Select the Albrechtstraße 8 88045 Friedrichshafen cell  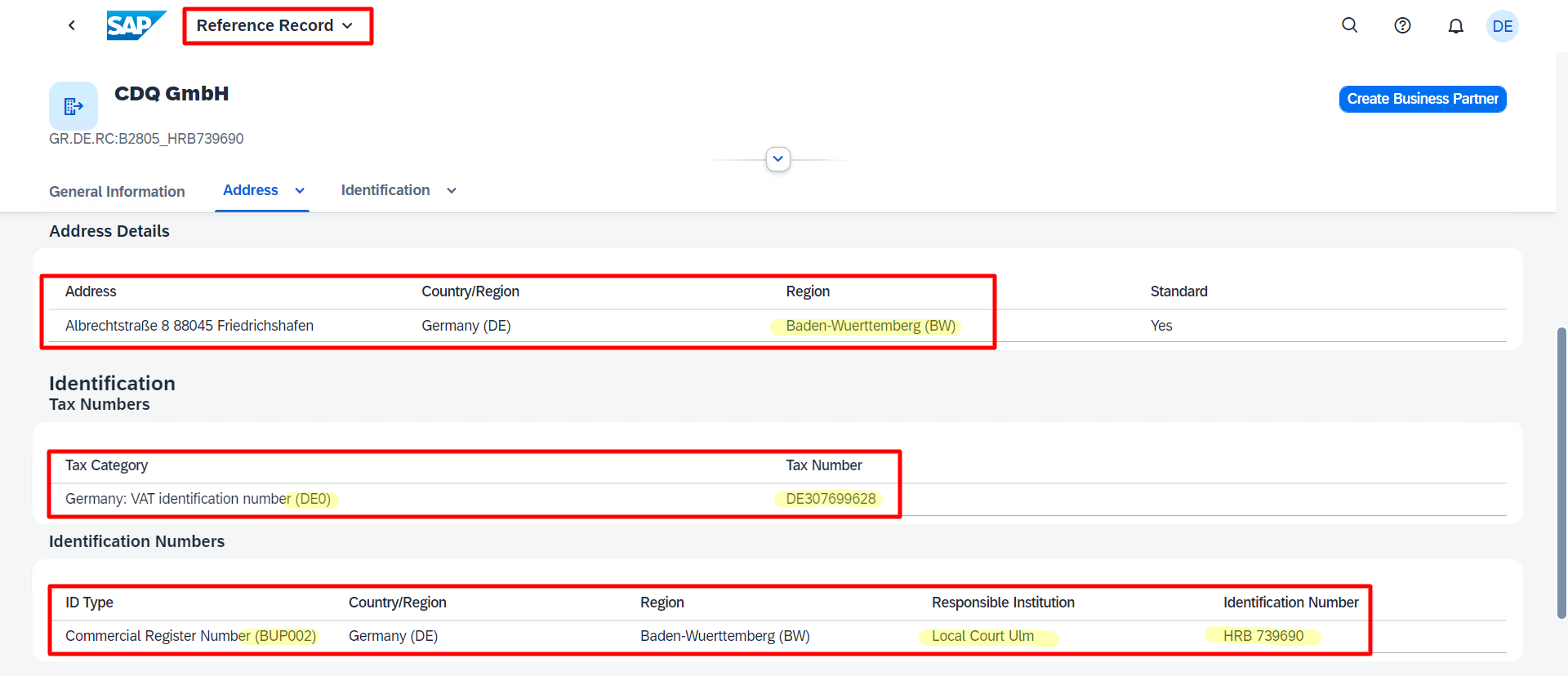pos(189,326)
